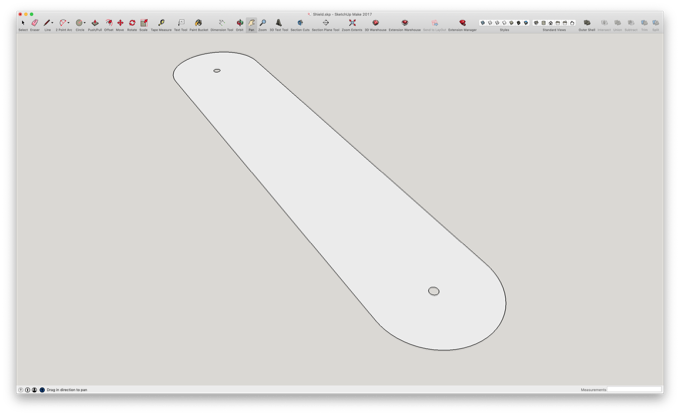Activate the Dimension Tool

(x=222, y=23)
